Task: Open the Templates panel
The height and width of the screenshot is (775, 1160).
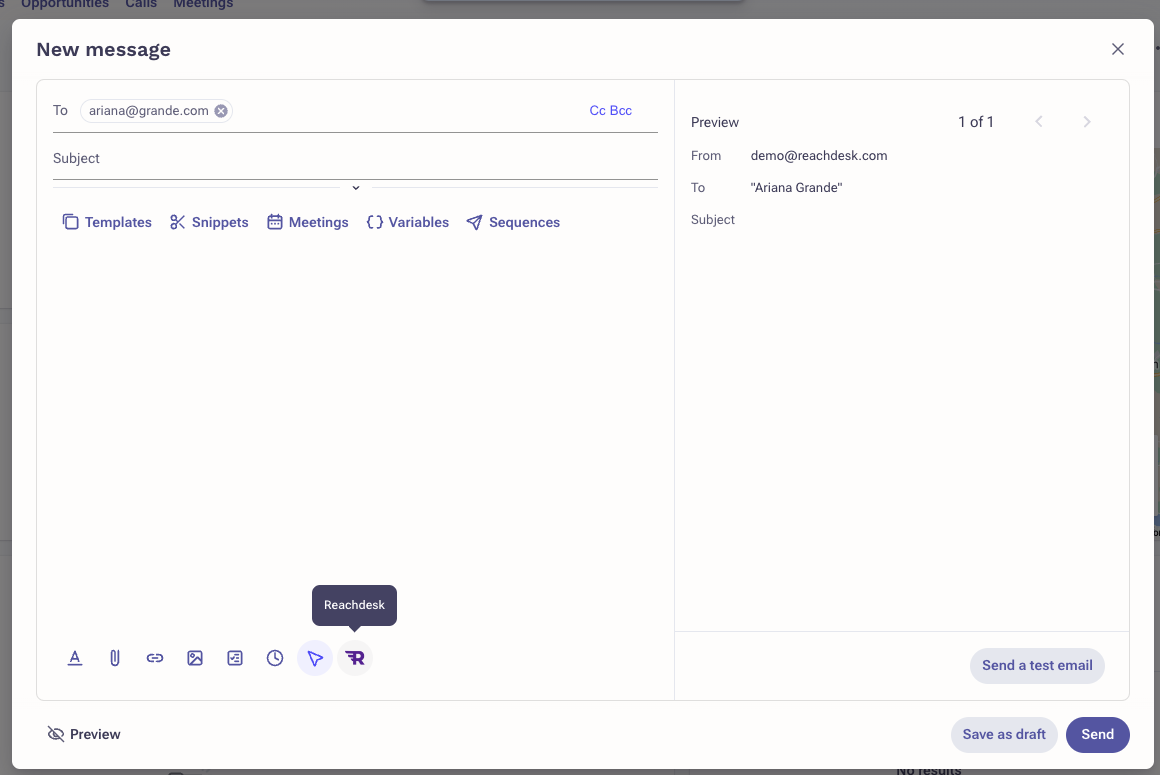Action: [107, 222]
